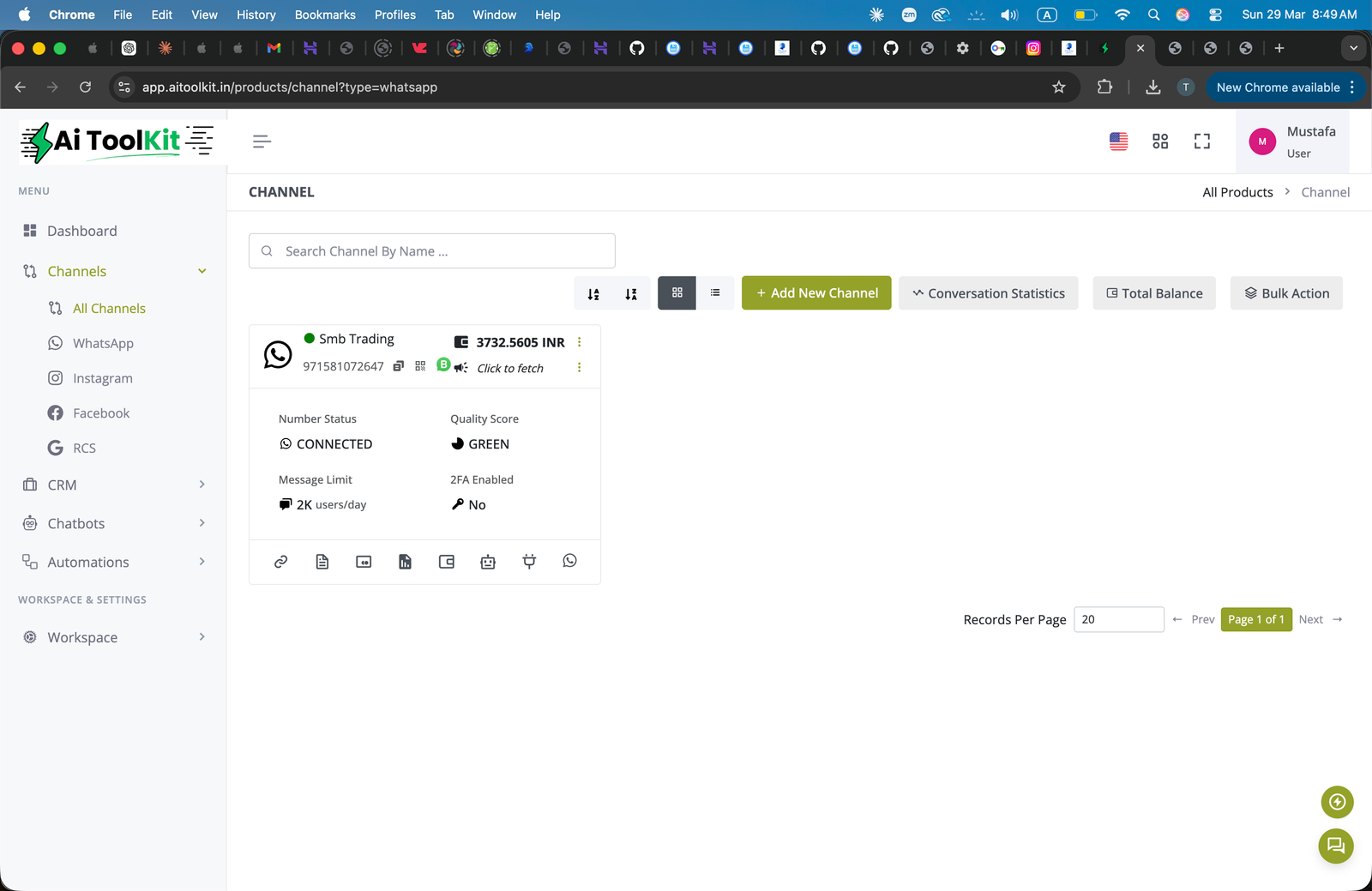Click the link icon on the channel card
Image resolution: width=1372 pixels, height=891 pixels.
click(x=280, y=562)
